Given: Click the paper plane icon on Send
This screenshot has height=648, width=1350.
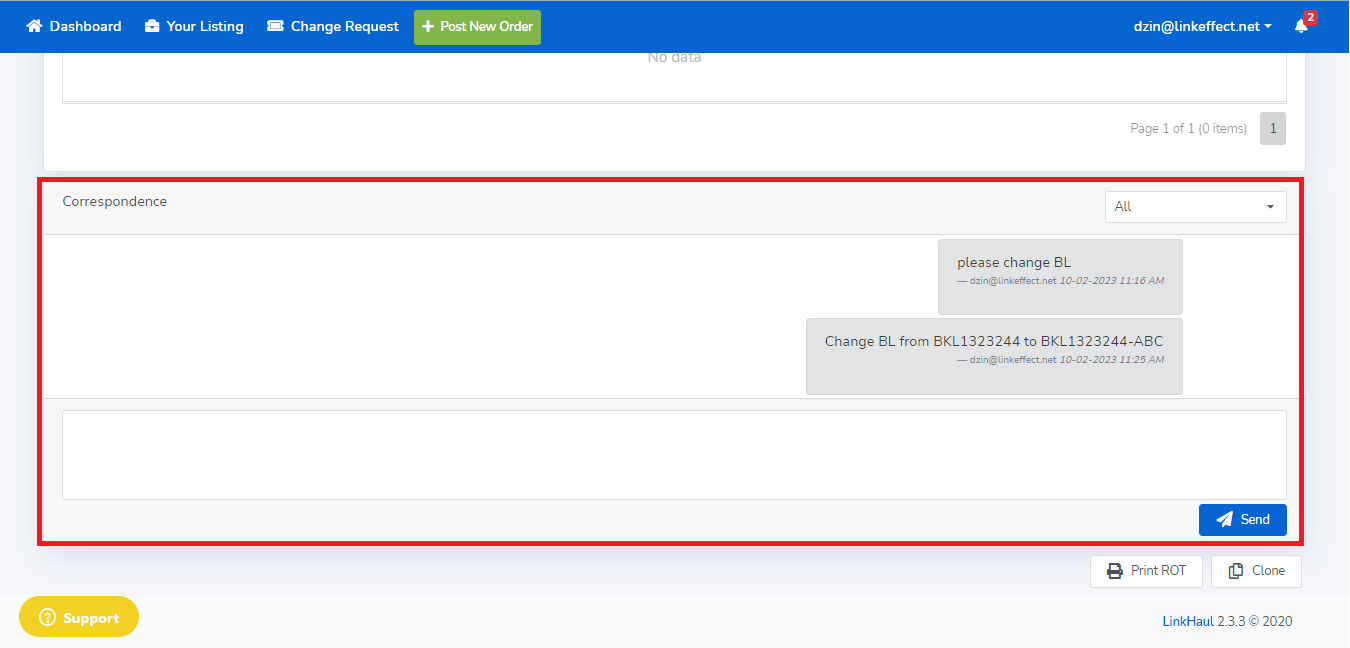Looking at the screenshot, I should [1224, 520].
